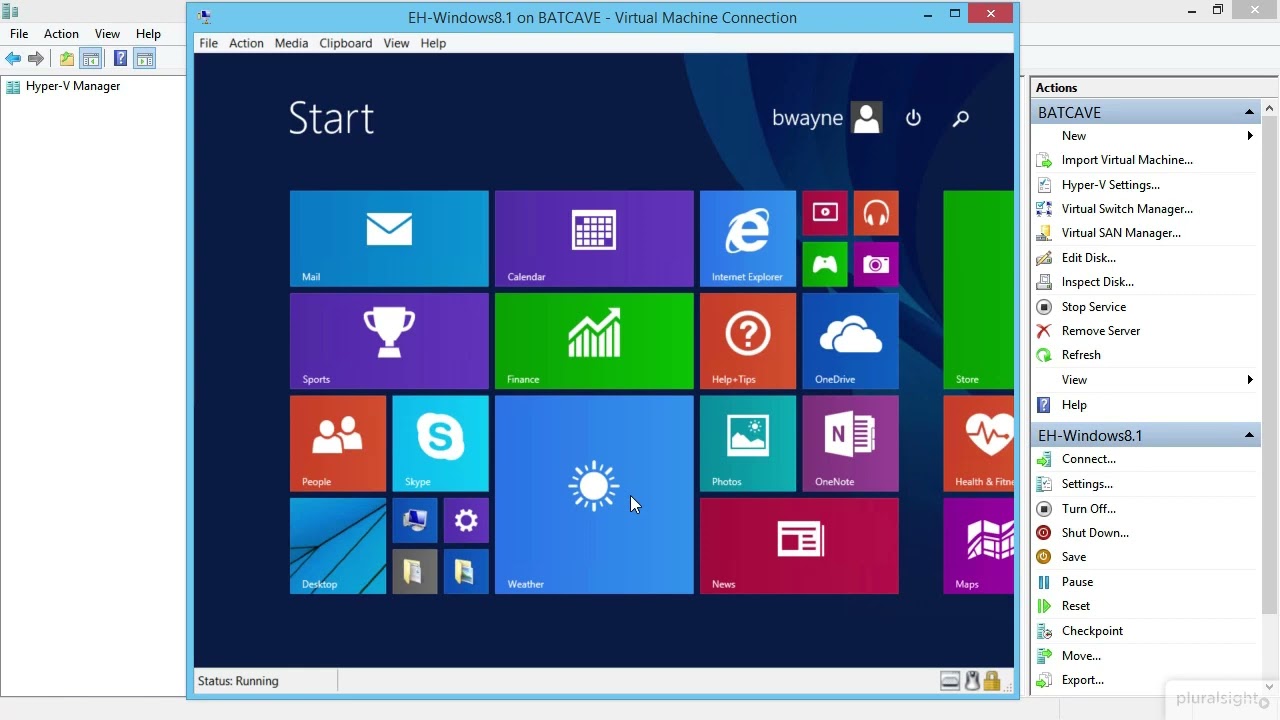Open the Help+Tips tile

pyautogui.click(x=748, y=341)
